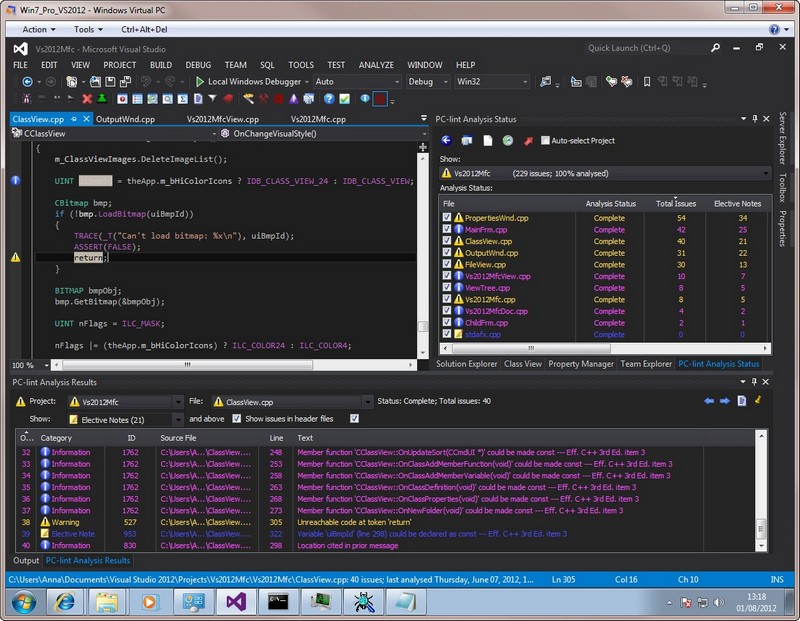Click the green checkmark toolbar icon
The image size is (800, 621).
tap(345, 98)
